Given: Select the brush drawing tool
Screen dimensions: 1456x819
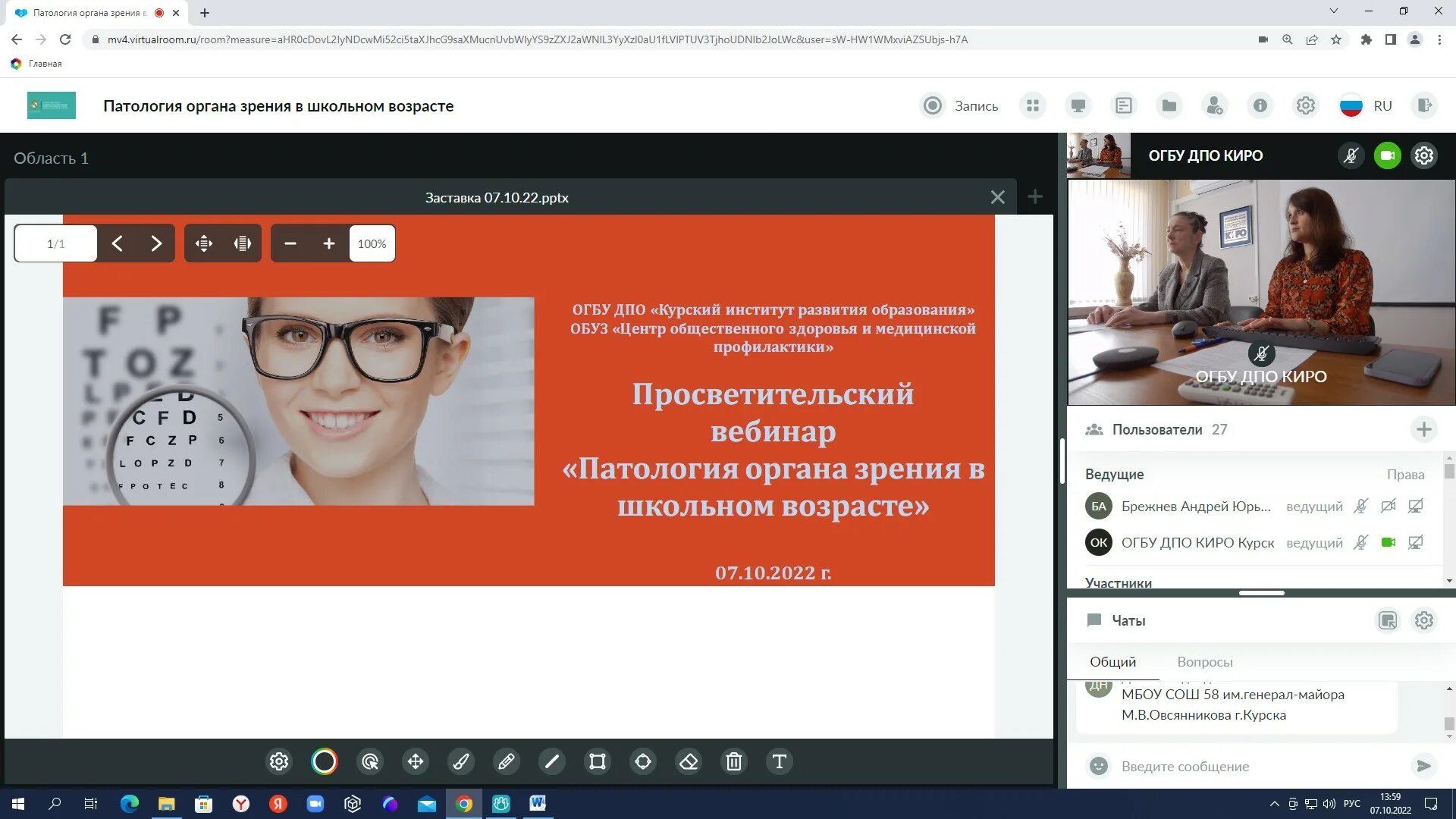Looking at the screenshot, I should pos(461,761).
